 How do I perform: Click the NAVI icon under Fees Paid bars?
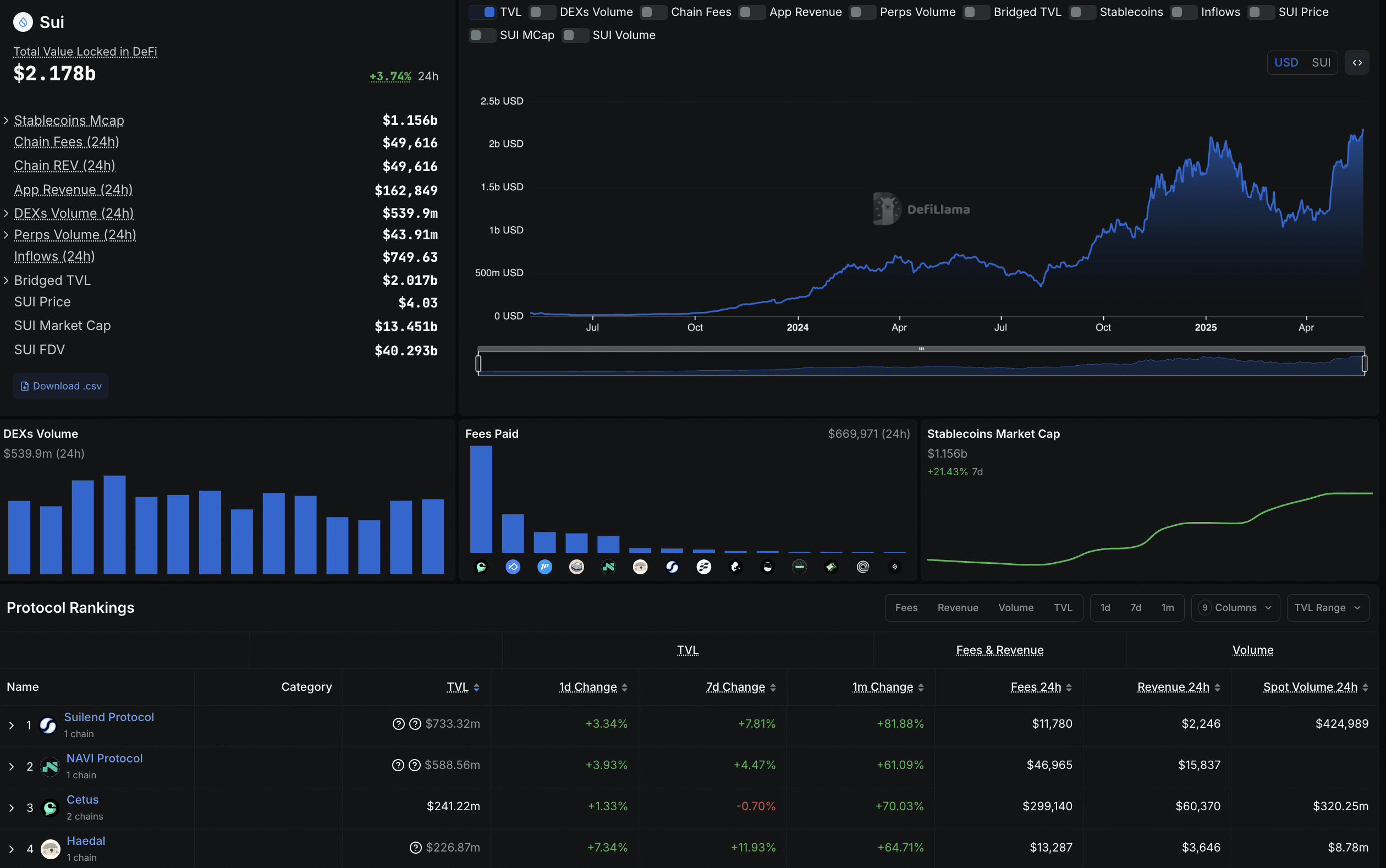click(608, 567)
